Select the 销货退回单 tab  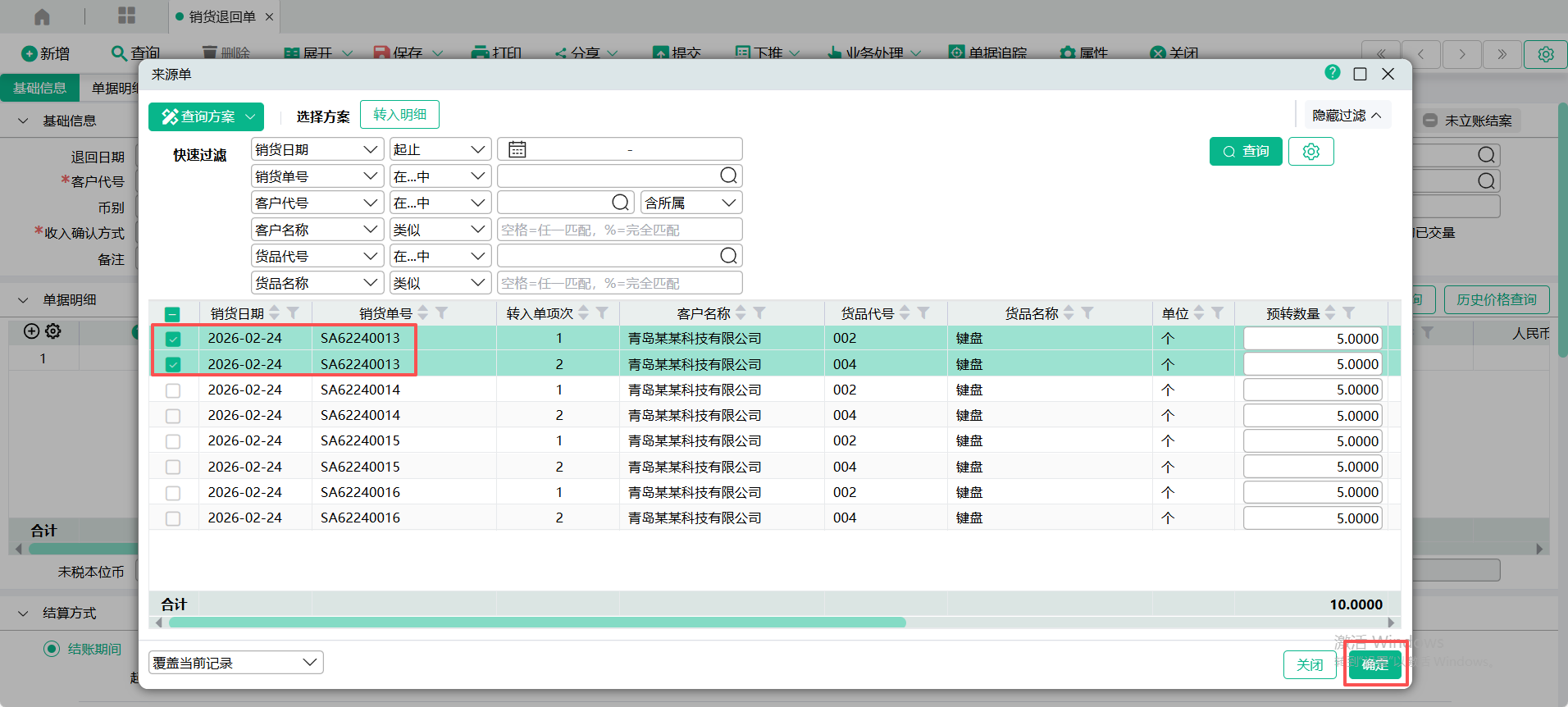pos(221,16)
